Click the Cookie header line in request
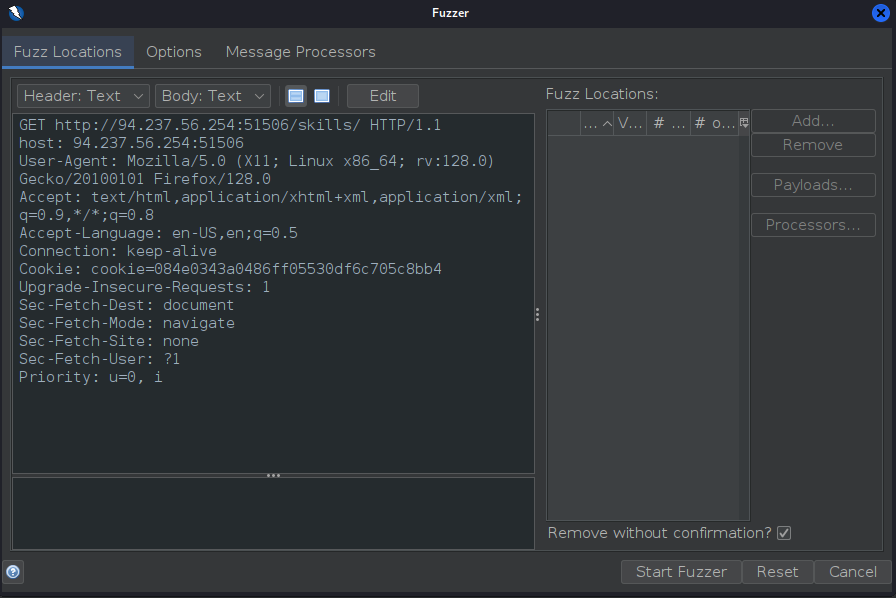 point(230,269)
